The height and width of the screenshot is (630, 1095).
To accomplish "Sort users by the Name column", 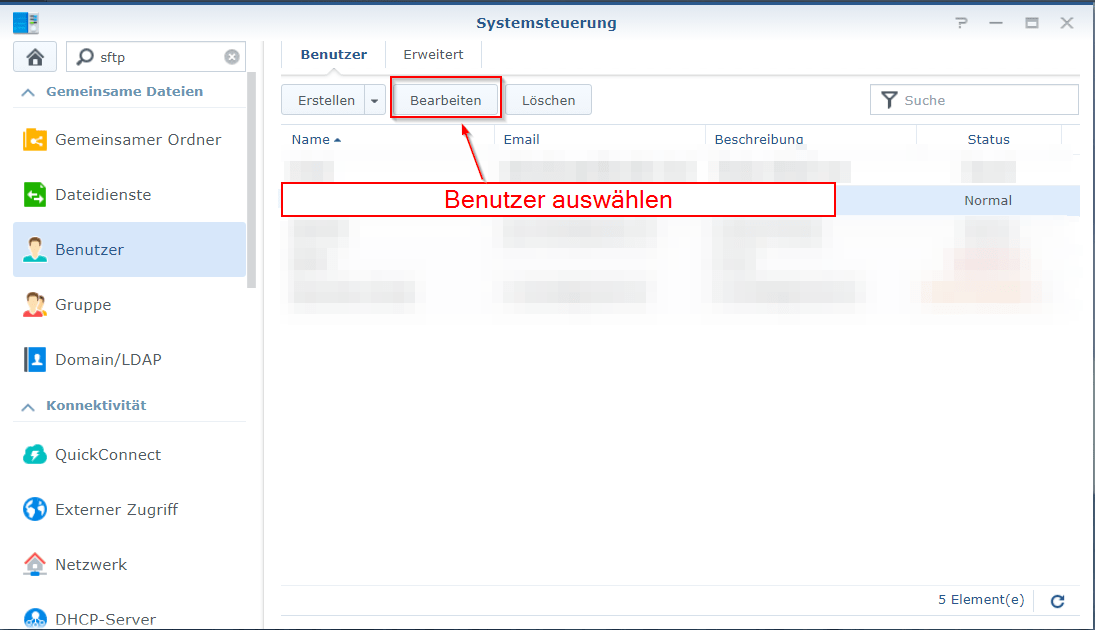I will coord(310,139).
